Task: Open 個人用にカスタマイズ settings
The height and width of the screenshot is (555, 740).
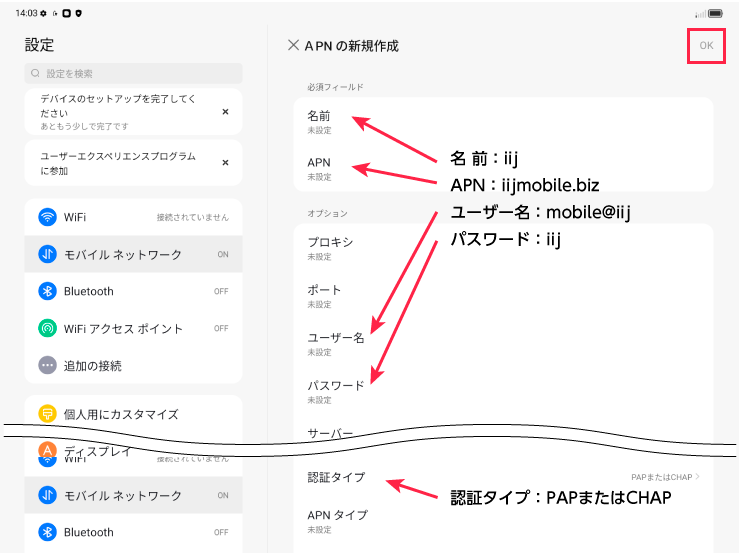Action: [x=134, y=414]
